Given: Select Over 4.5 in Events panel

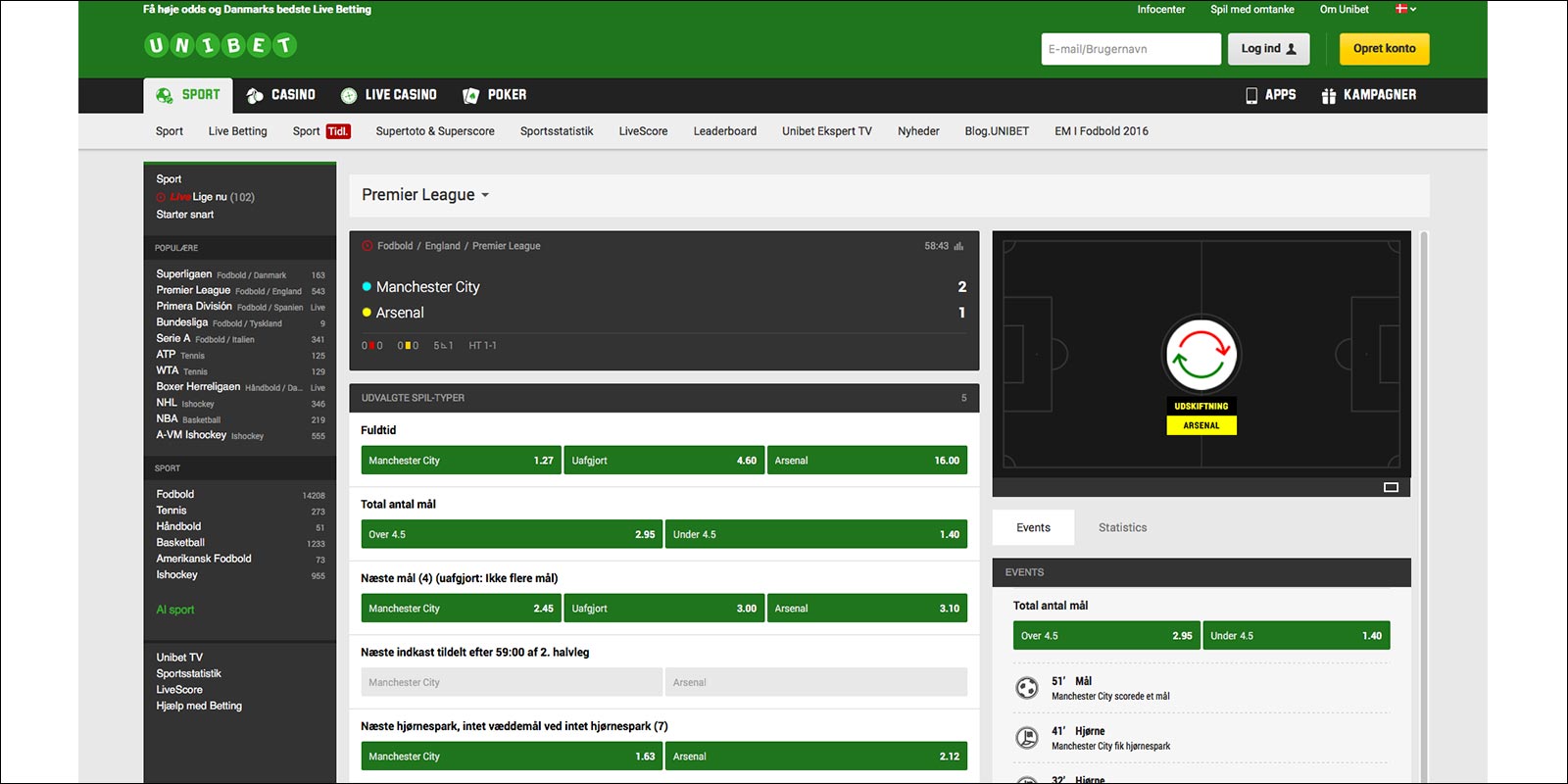Looking at the screenshot, I should tap(1106, 636).
